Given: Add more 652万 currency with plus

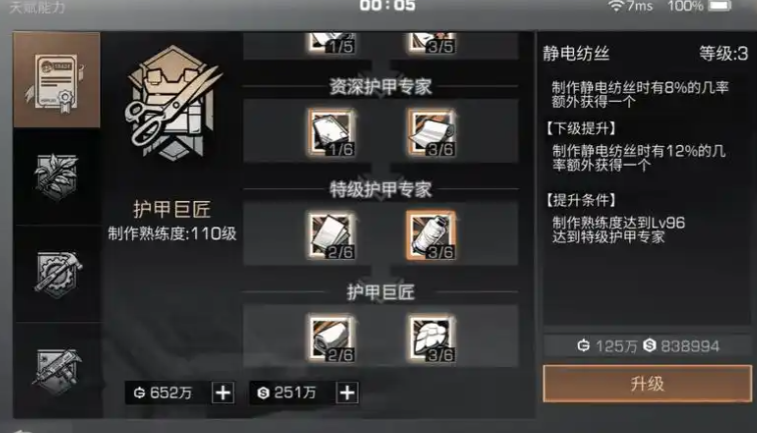Looking at the screenshot, I should click(x=223, y=393).
